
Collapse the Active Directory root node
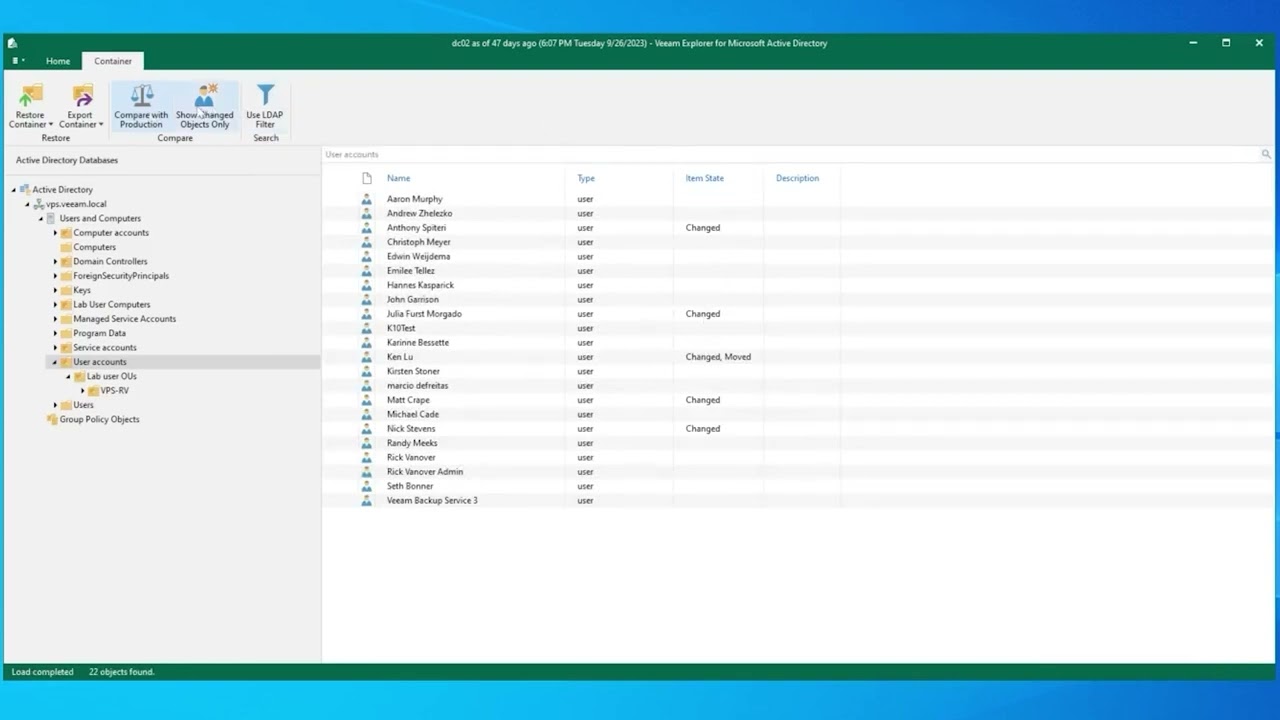(14, 189)
